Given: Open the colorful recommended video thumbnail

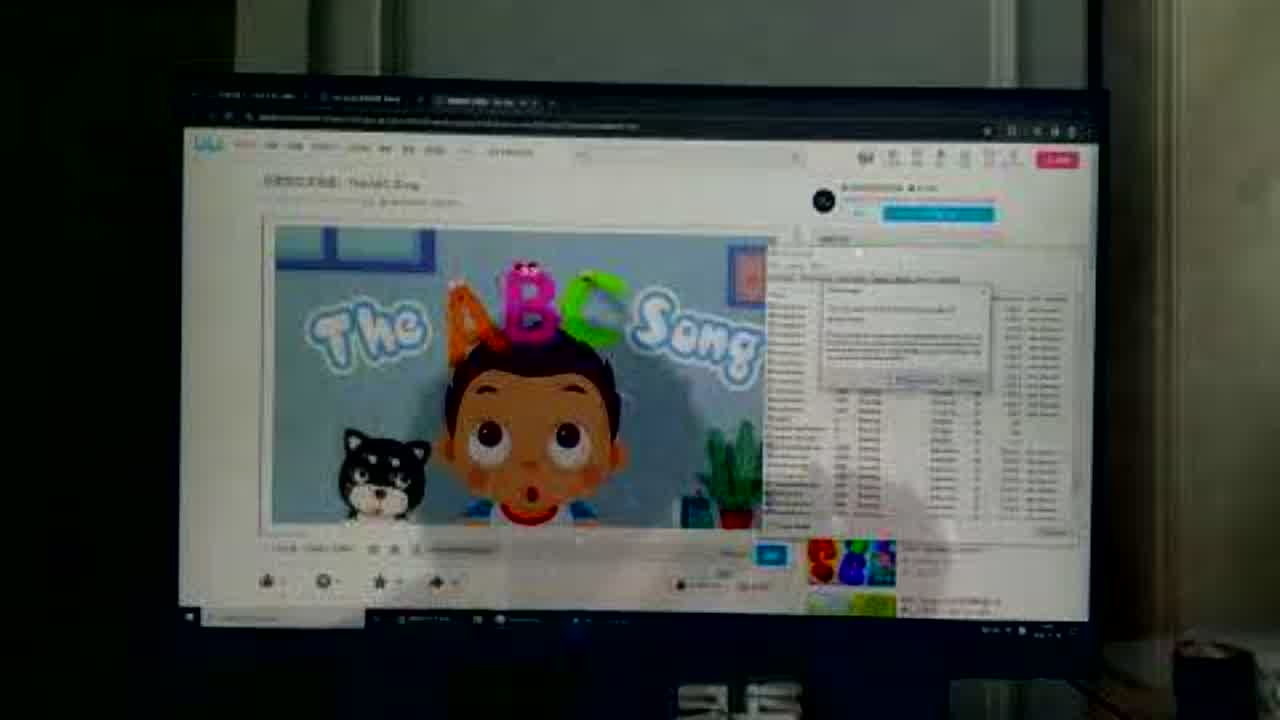Looking at the screenshot, I should click(x=851, y=562).
